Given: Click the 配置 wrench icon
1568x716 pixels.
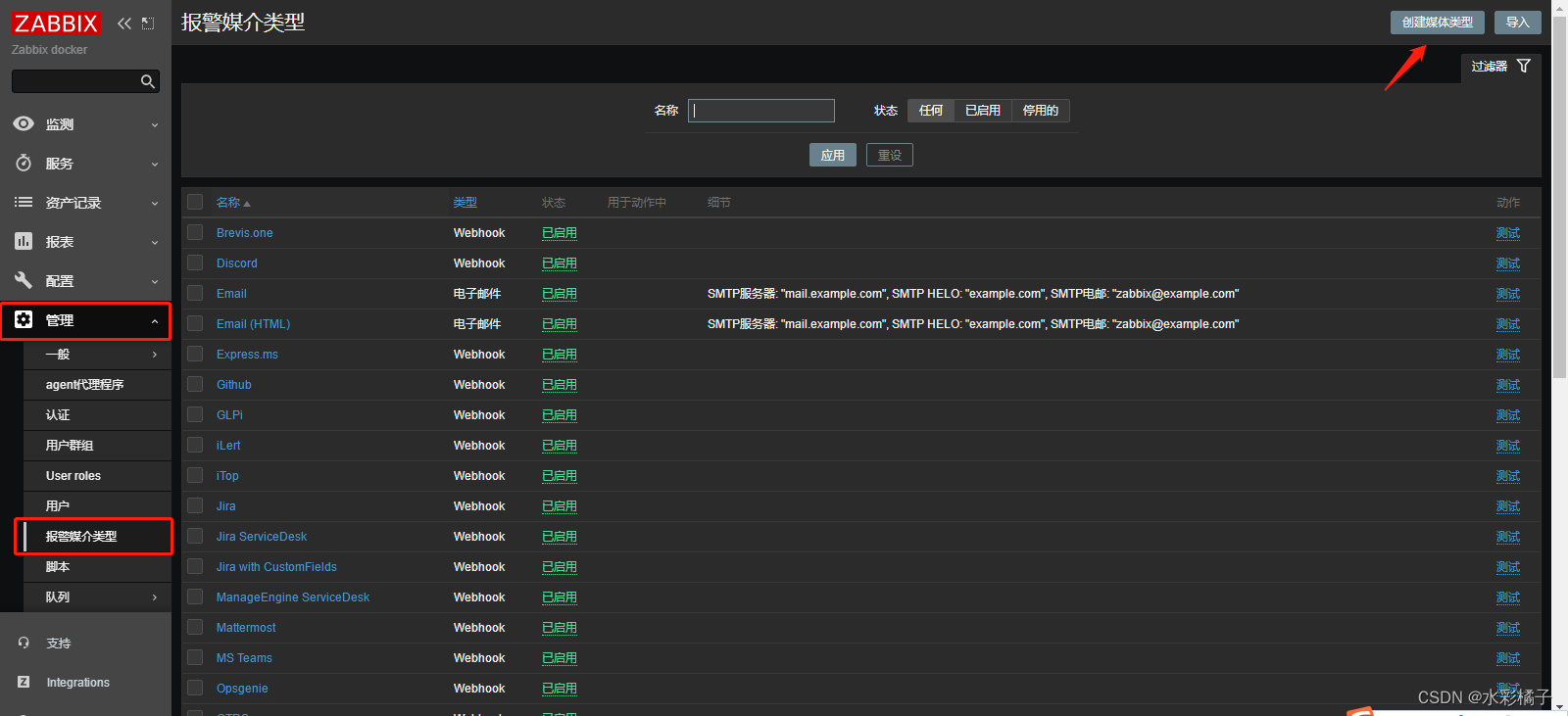Looking at the screenshot, I should click(24, 281).
